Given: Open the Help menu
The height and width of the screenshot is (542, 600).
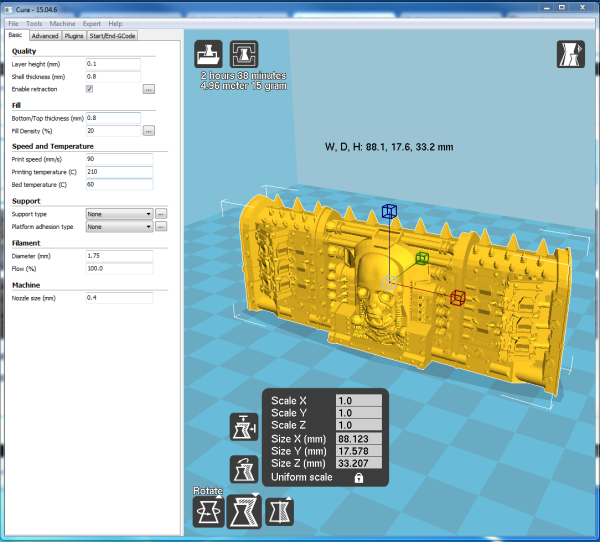Looking at the screenshot, I should pyautogui.click(x=115, y=24).
